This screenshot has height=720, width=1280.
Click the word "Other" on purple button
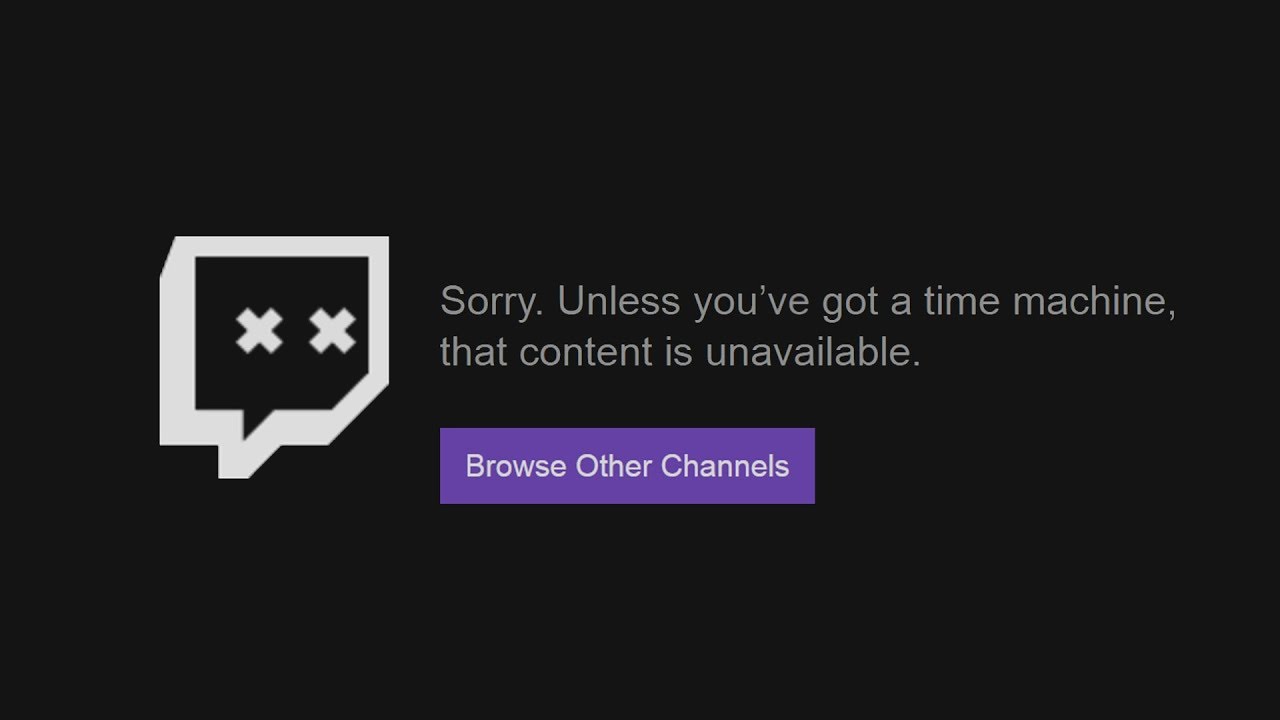click(x=613, y=466)
